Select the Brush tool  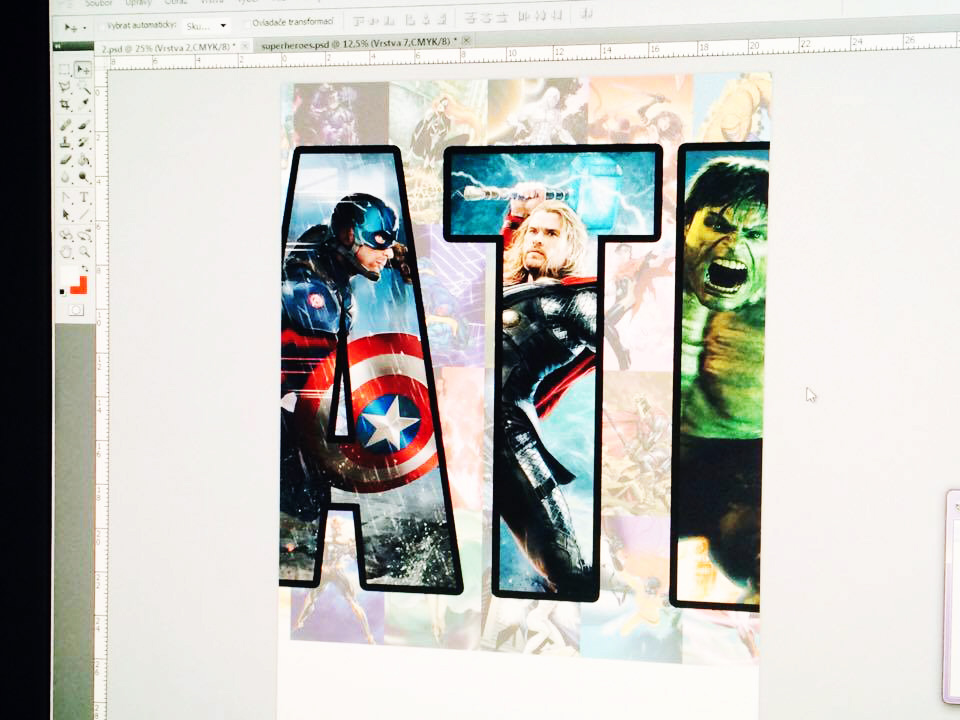[x=84, y=125]
